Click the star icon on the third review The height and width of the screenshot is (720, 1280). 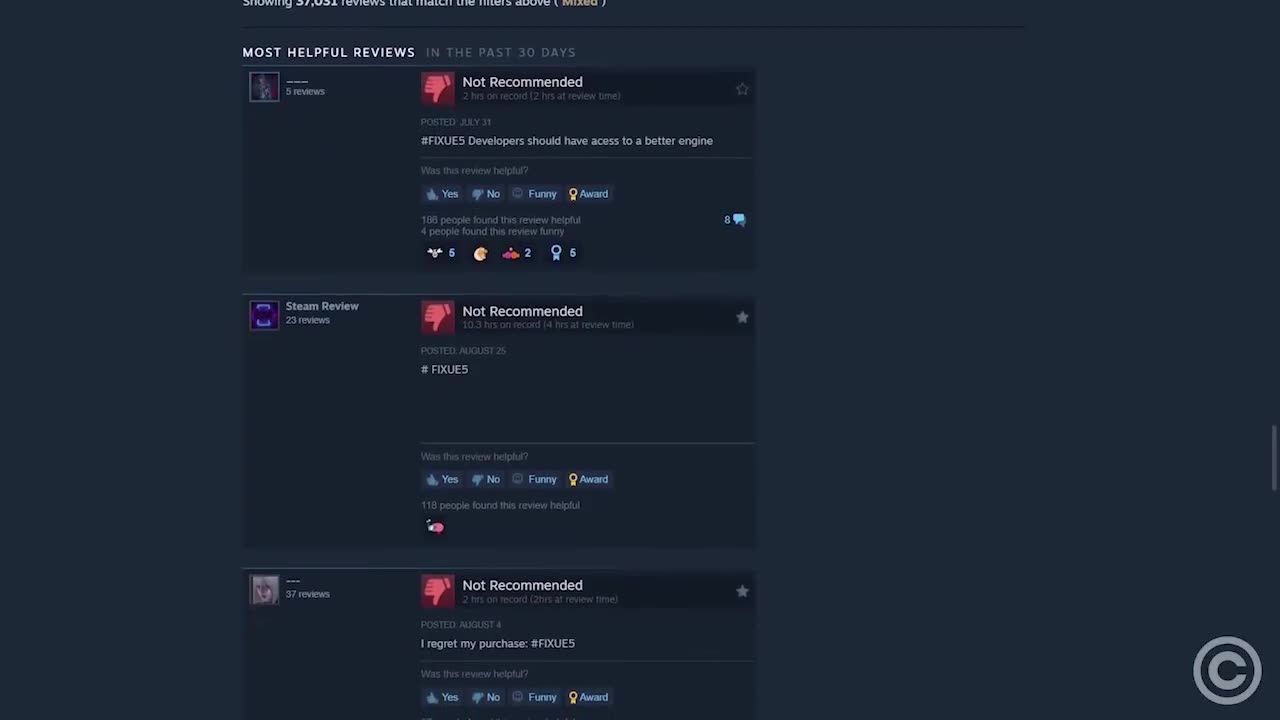tap(742, 591)
